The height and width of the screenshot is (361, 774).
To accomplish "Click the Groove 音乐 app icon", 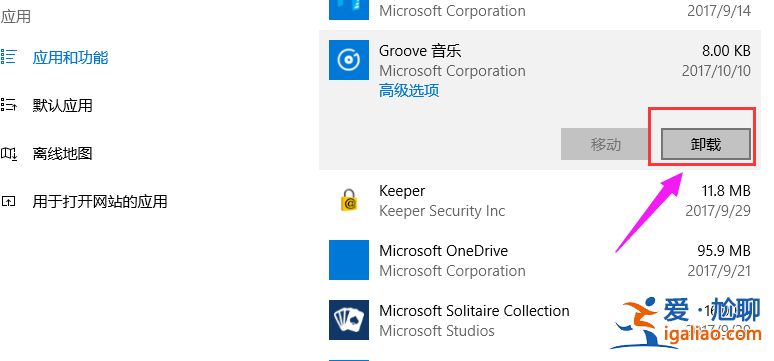I will coord(349,60).
